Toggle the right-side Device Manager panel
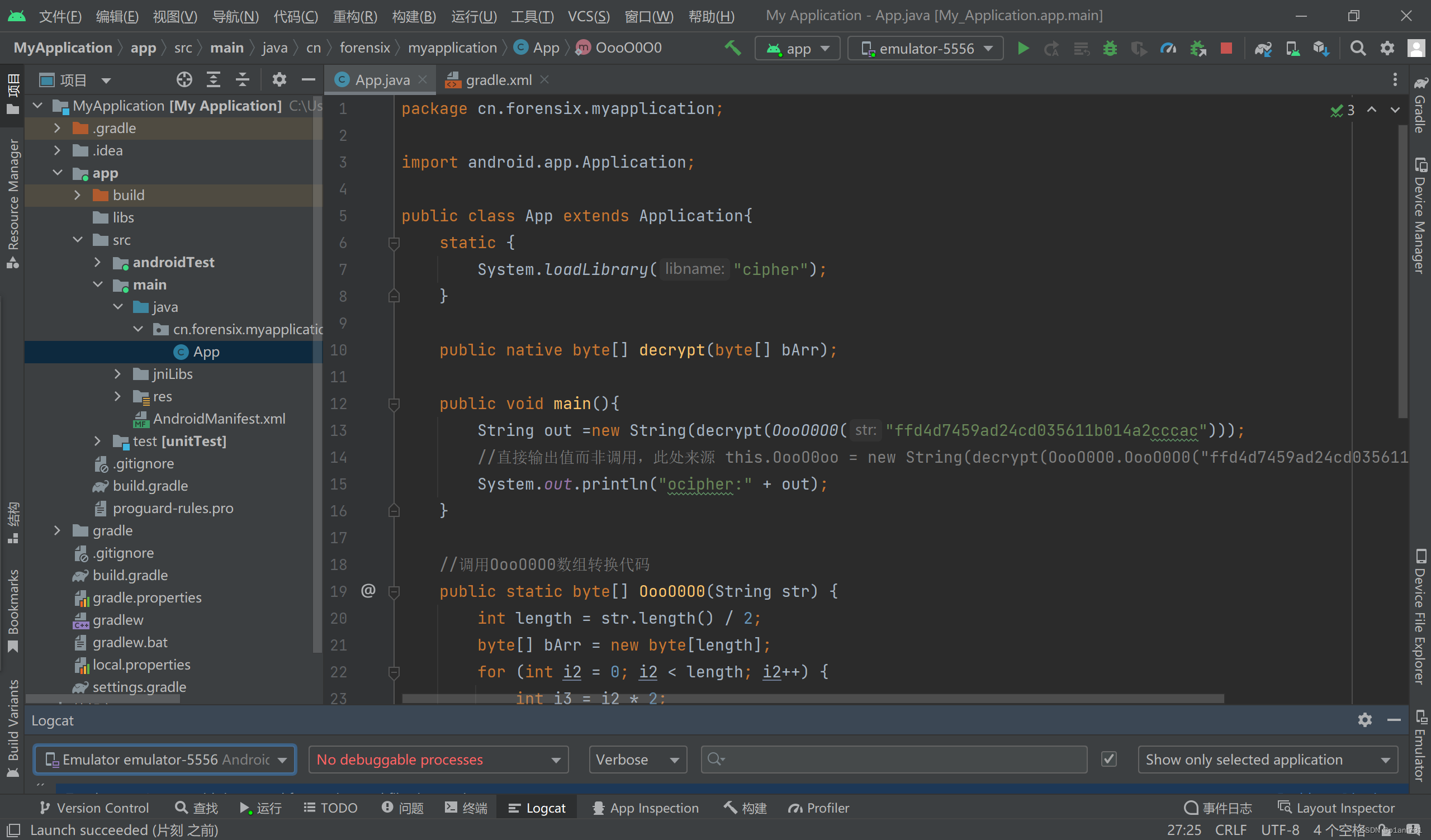 point(1420,216)
